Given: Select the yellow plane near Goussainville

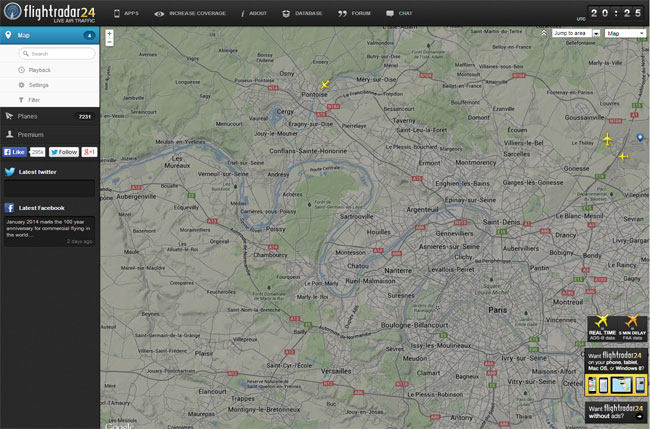Looking at the screenshot, I should point(607,139).
